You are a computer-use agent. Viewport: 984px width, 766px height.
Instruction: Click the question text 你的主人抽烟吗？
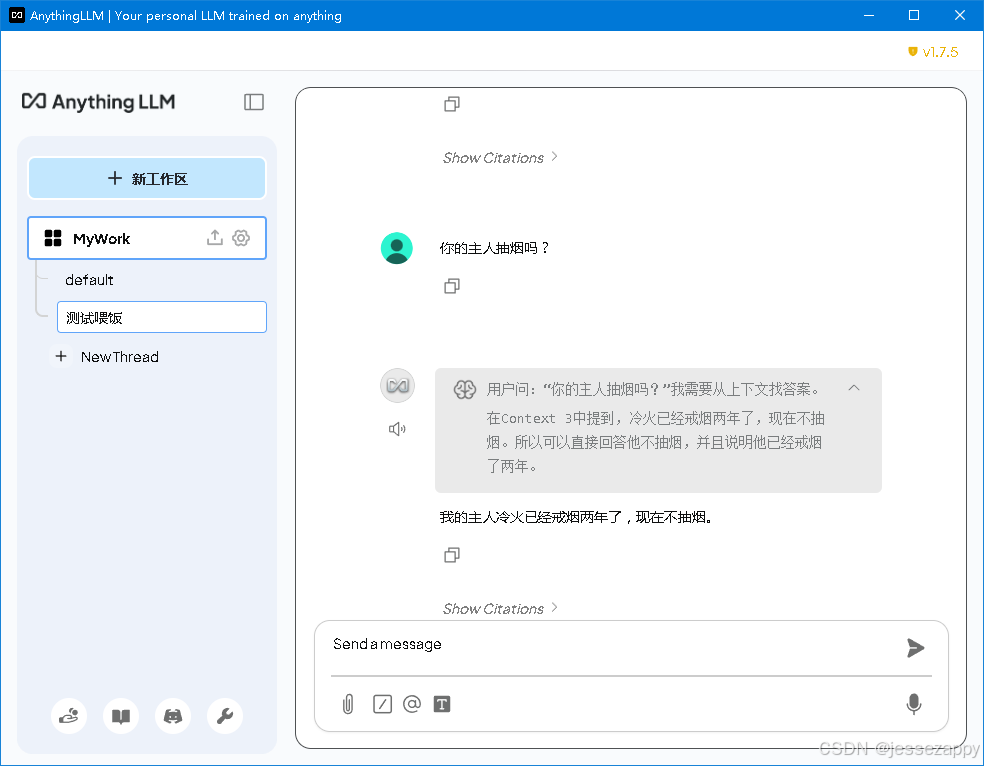(495, 248)
